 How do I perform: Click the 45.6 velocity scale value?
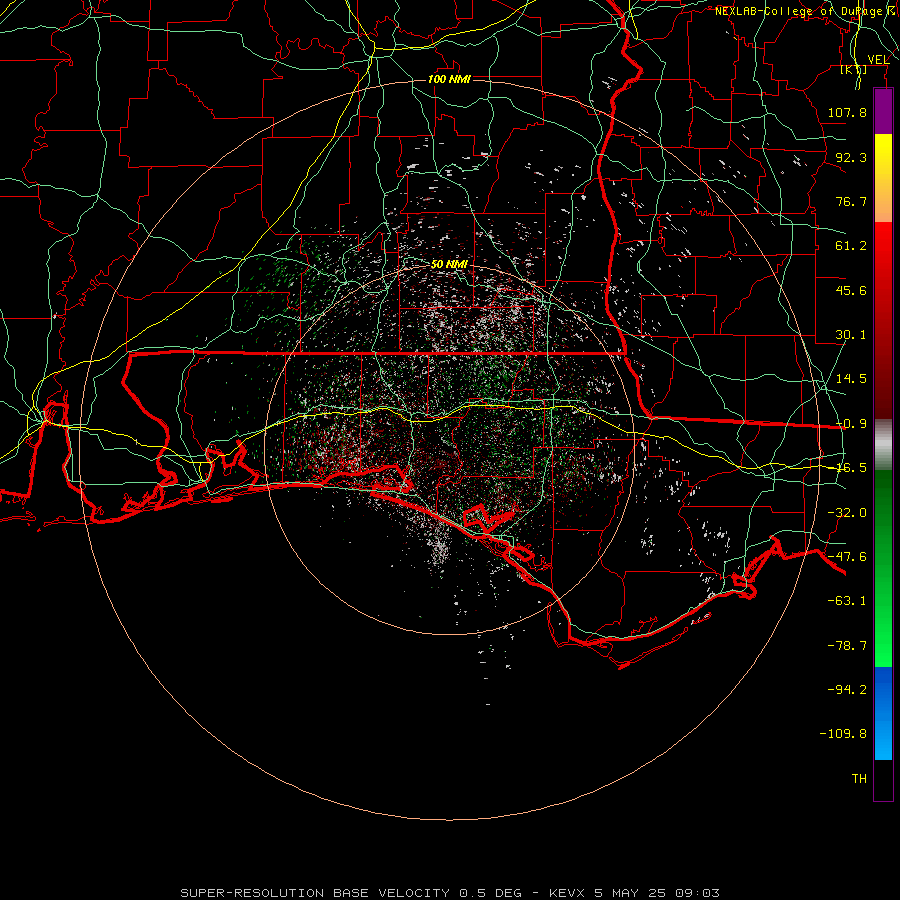click(851, 290)
